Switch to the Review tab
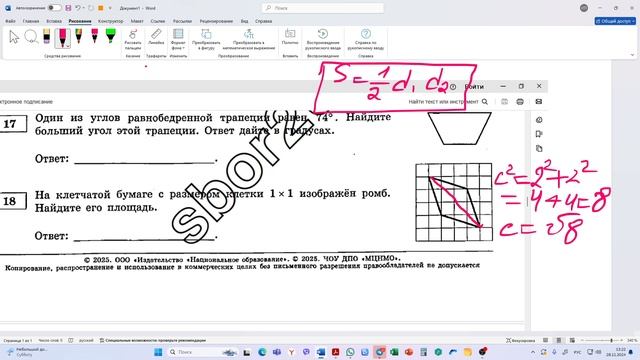This screenshot has width=640, height=360. click(216, 21)
